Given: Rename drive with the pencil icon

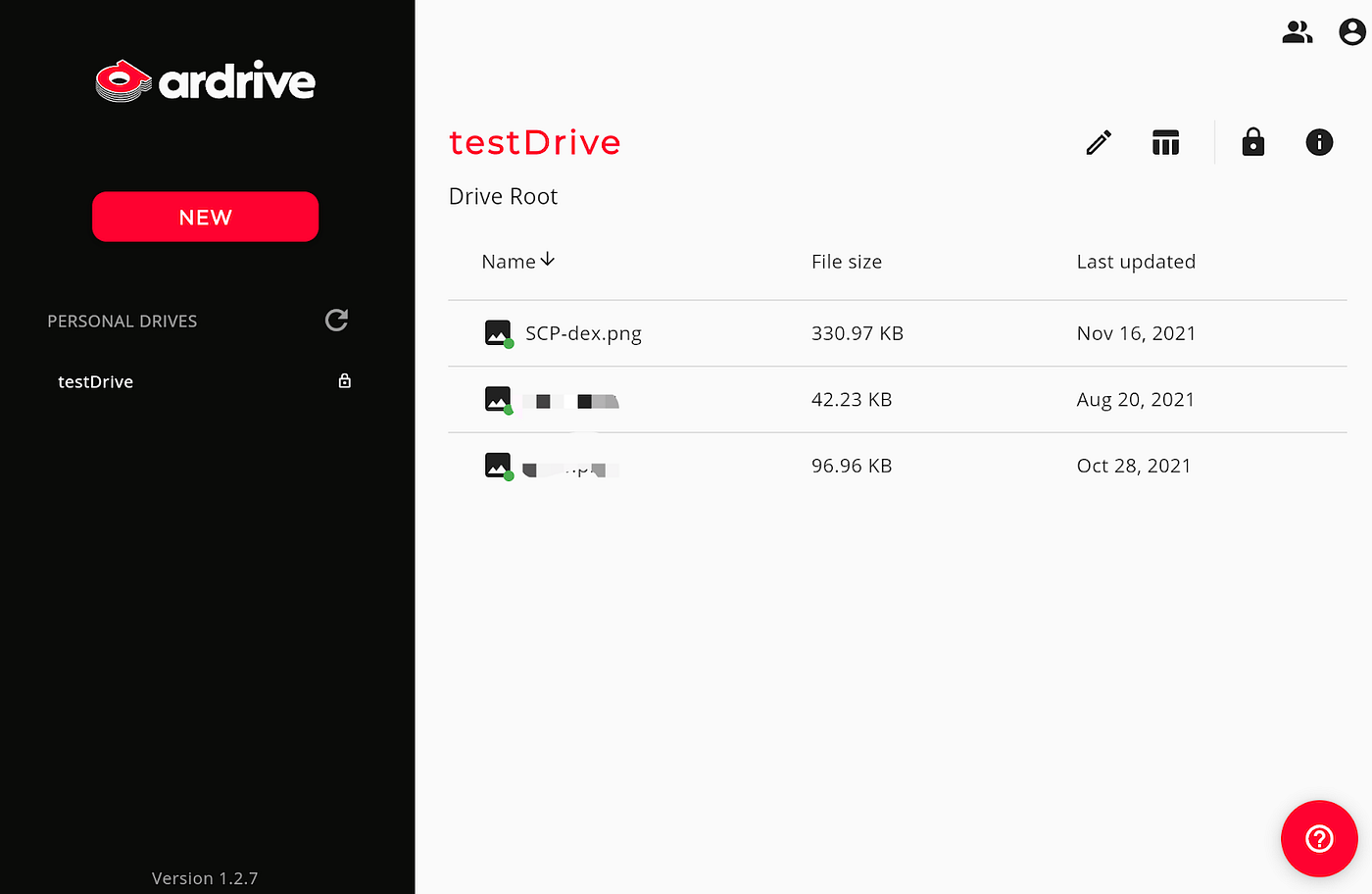Looking at the screenshot, I should pos(1099,143).
